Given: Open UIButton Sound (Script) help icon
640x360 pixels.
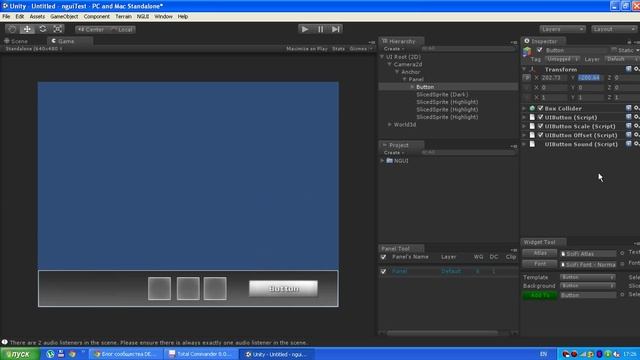Looking at the screenshot, I should (629, 144).
